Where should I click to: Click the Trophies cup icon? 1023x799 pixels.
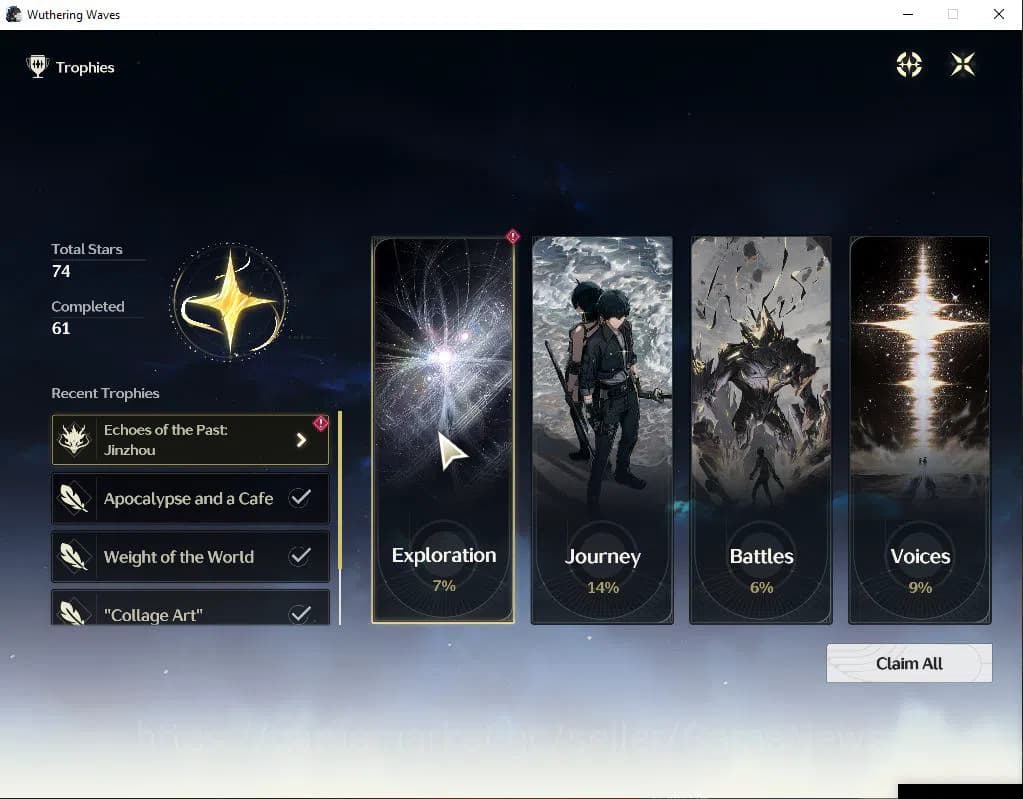pos(37,66)
